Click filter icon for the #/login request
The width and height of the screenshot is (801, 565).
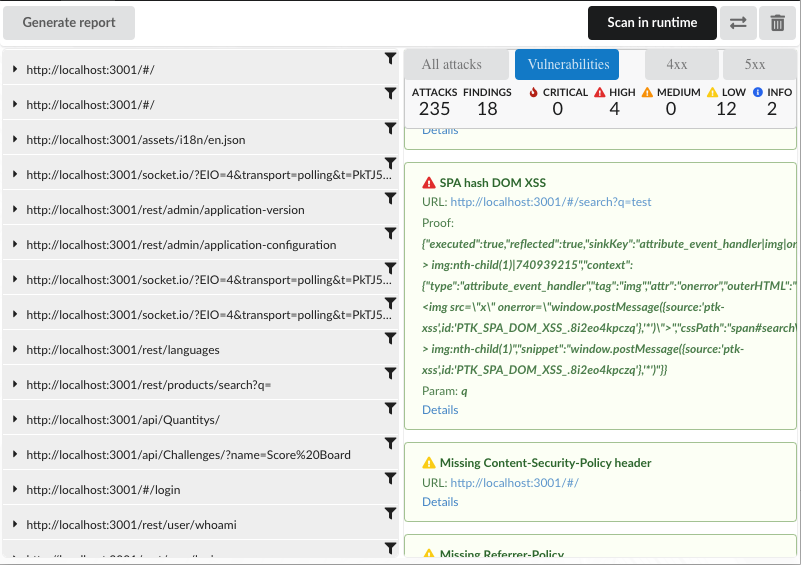(x=390, y=479)
